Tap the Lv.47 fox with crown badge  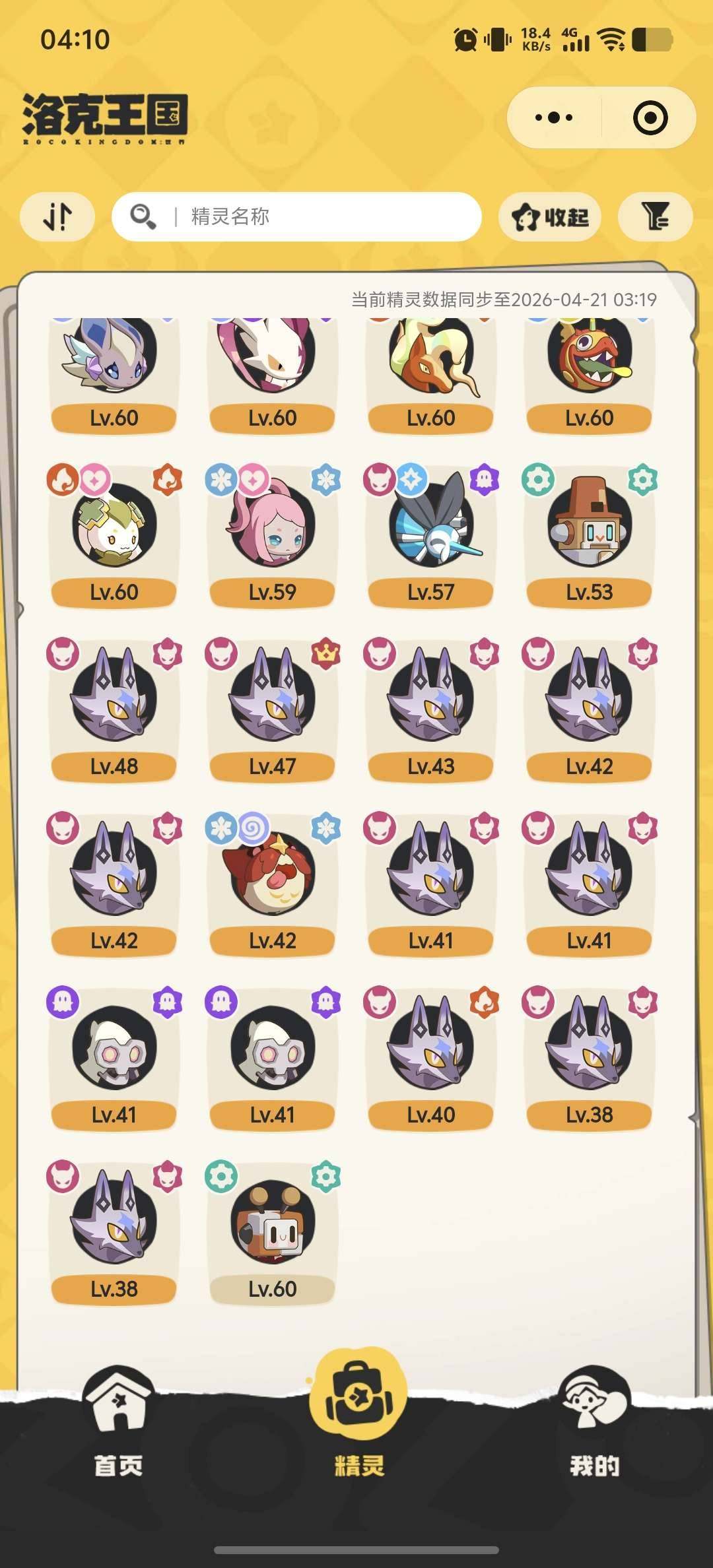[273, 710]
